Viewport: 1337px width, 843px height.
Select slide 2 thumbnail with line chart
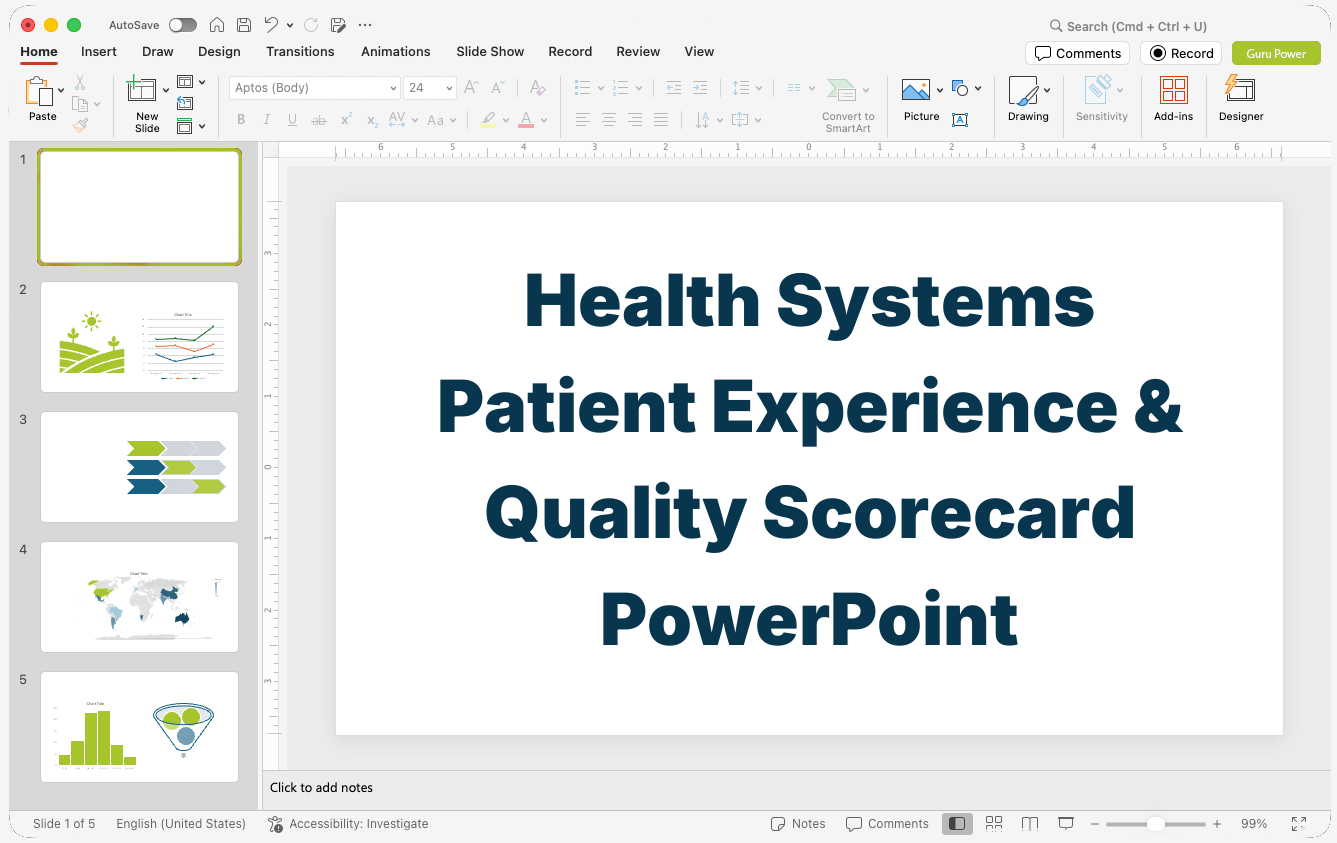coord(140,337)
